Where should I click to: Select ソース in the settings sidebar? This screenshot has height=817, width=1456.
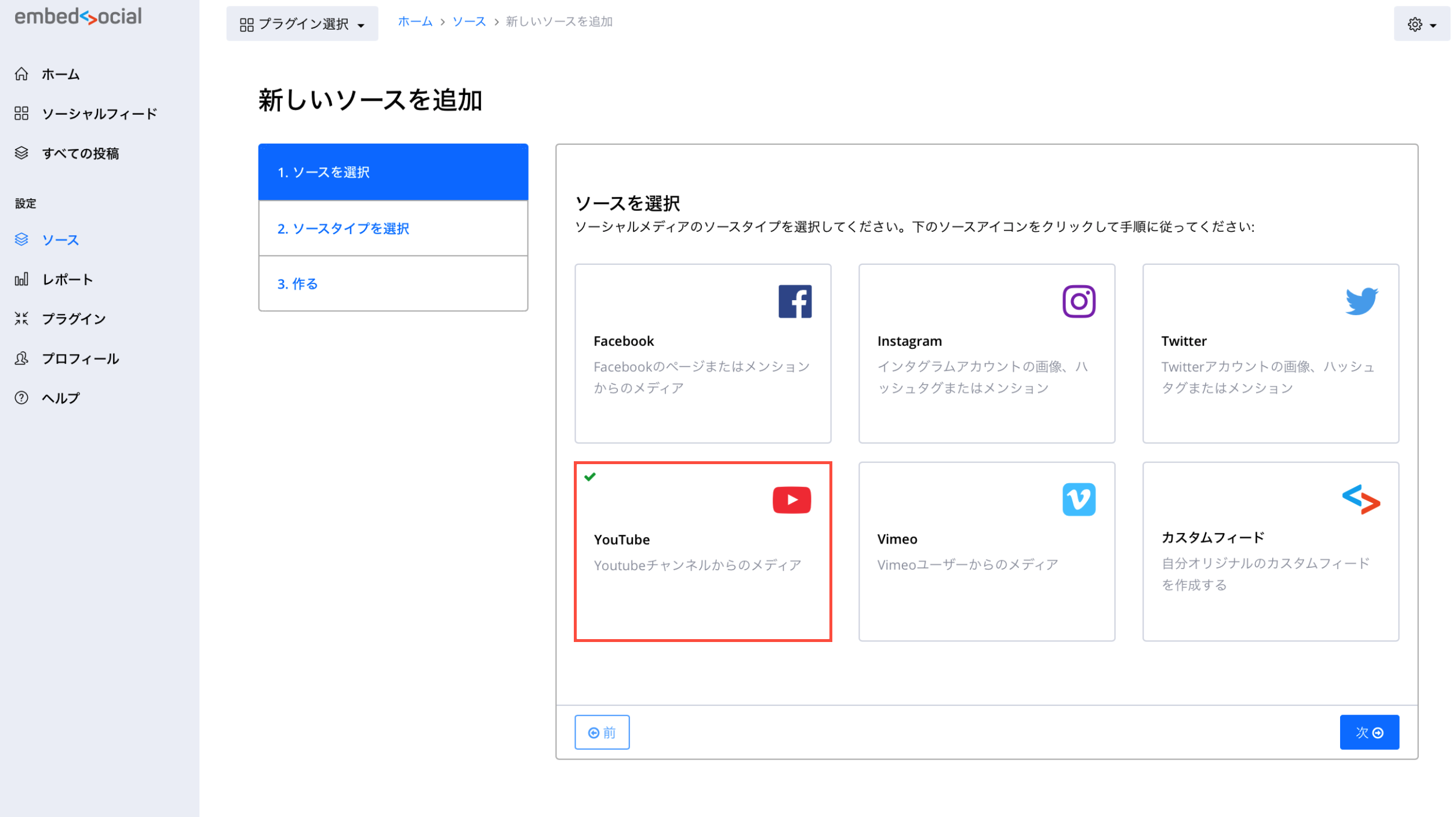point(60,240)
